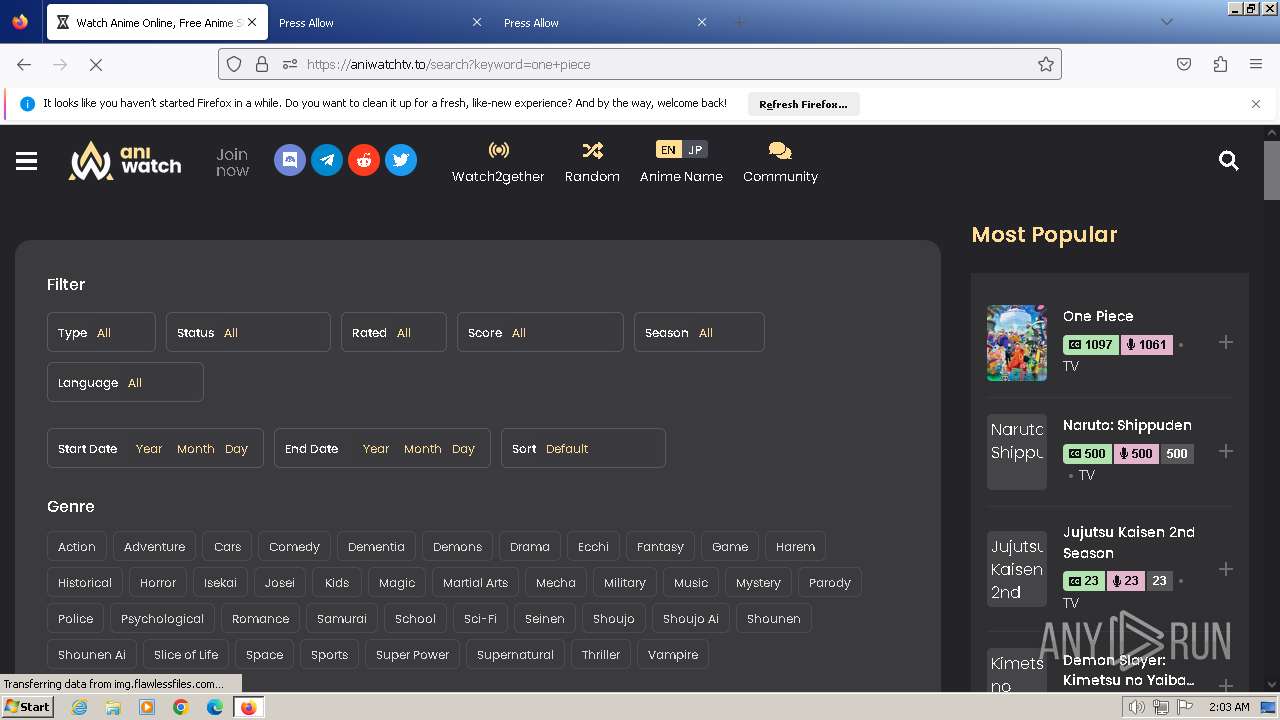Screen dimensions: 1280x720
Task: Open the Twitter join icon
Action: point(401,160)
